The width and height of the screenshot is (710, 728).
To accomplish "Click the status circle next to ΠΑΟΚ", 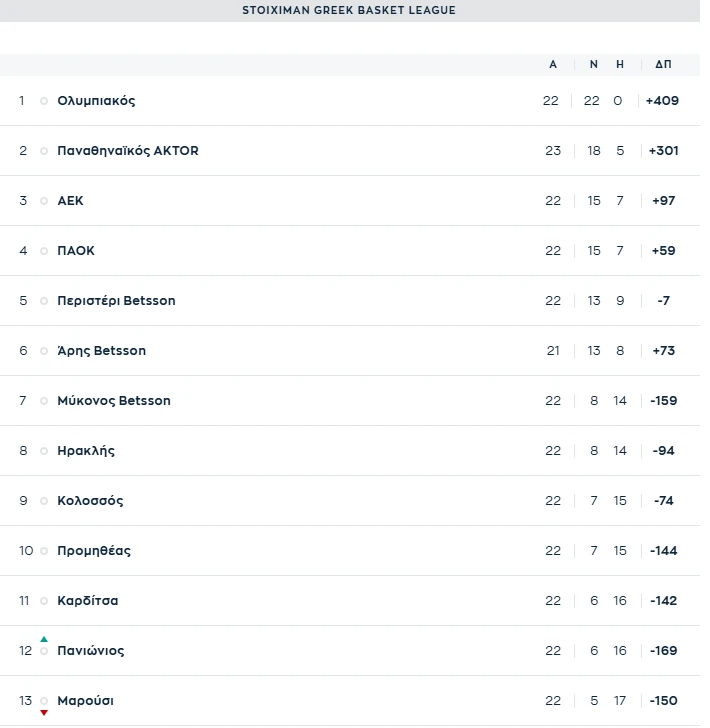I will (x=44, y=251).
